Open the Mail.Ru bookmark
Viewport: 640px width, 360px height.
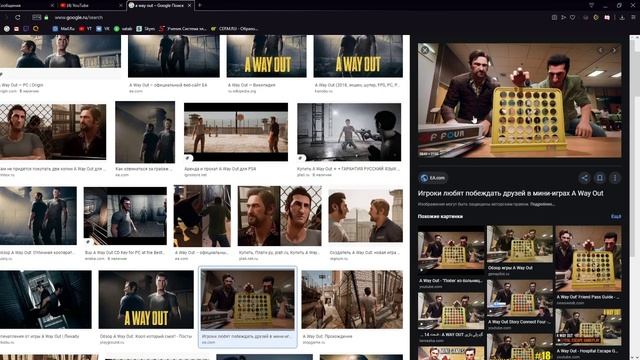pyautogui.click(x=64, y=29)
